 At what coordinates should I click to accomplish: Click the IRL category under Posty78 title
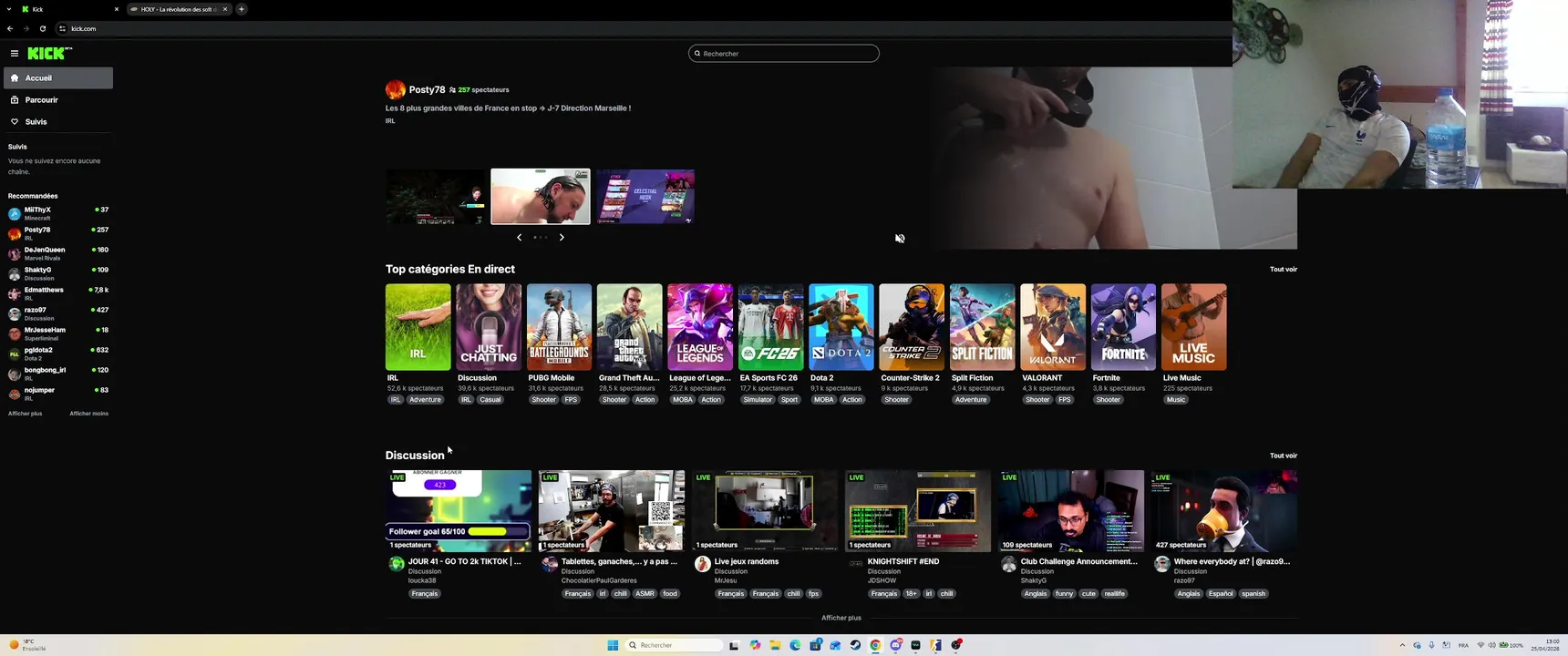(390, 121)
